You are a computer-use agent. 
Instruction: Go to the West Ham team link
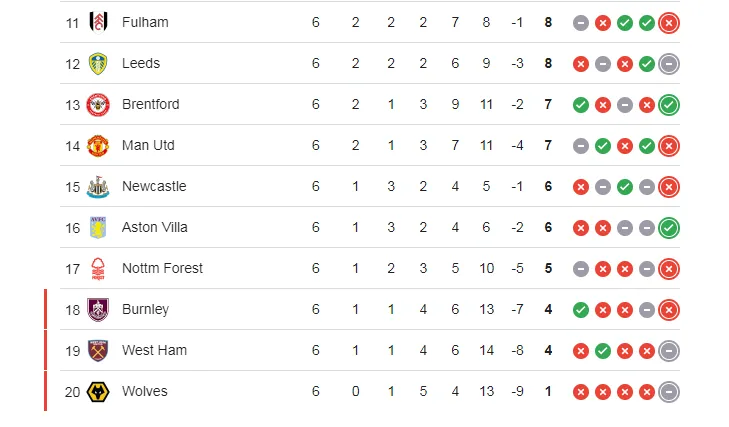pos(154,350)
